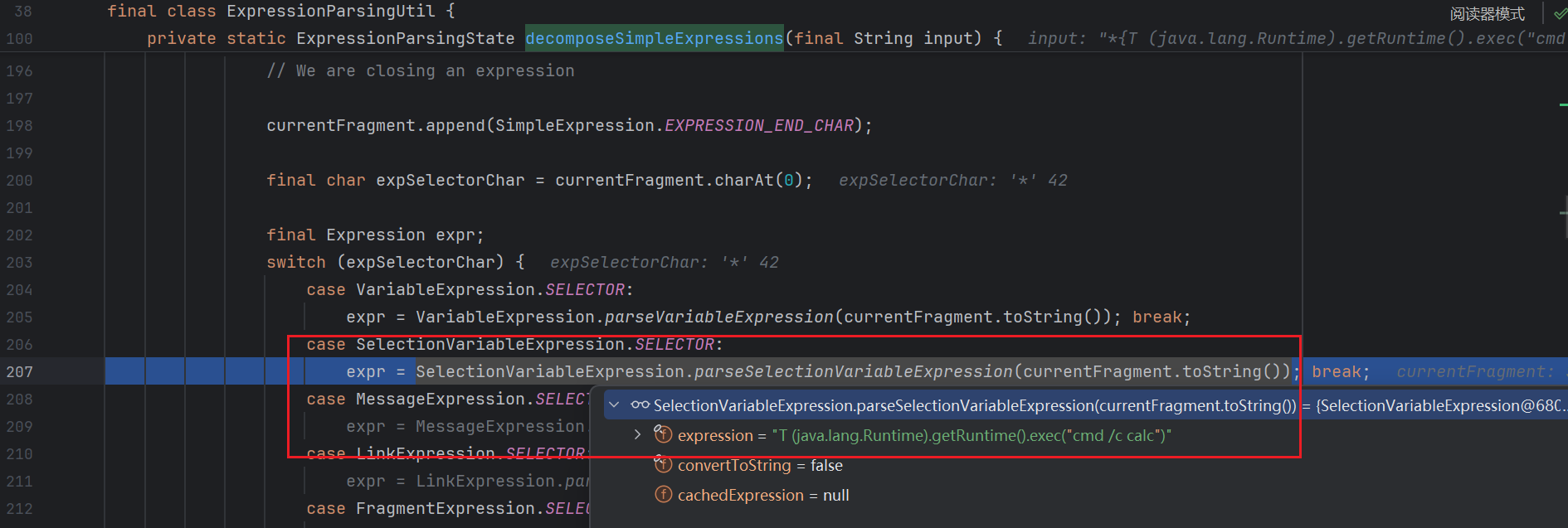Toggle breakpoint on line number 200
The height and width of the screenshot is (528, 1568).
pyautogui.click(x=20, y=181)
